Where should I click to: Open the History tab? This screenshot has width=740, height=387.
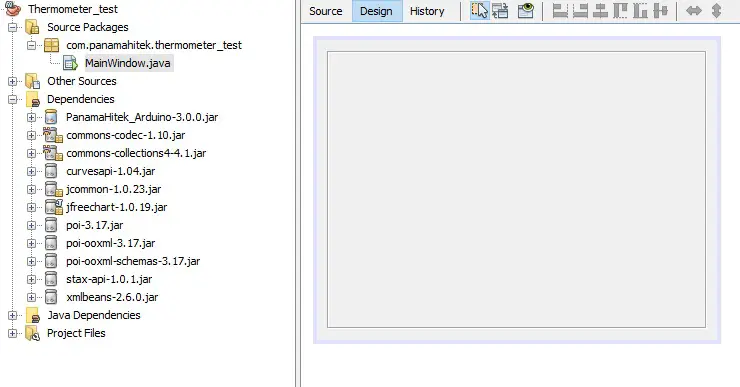[427, 11]
